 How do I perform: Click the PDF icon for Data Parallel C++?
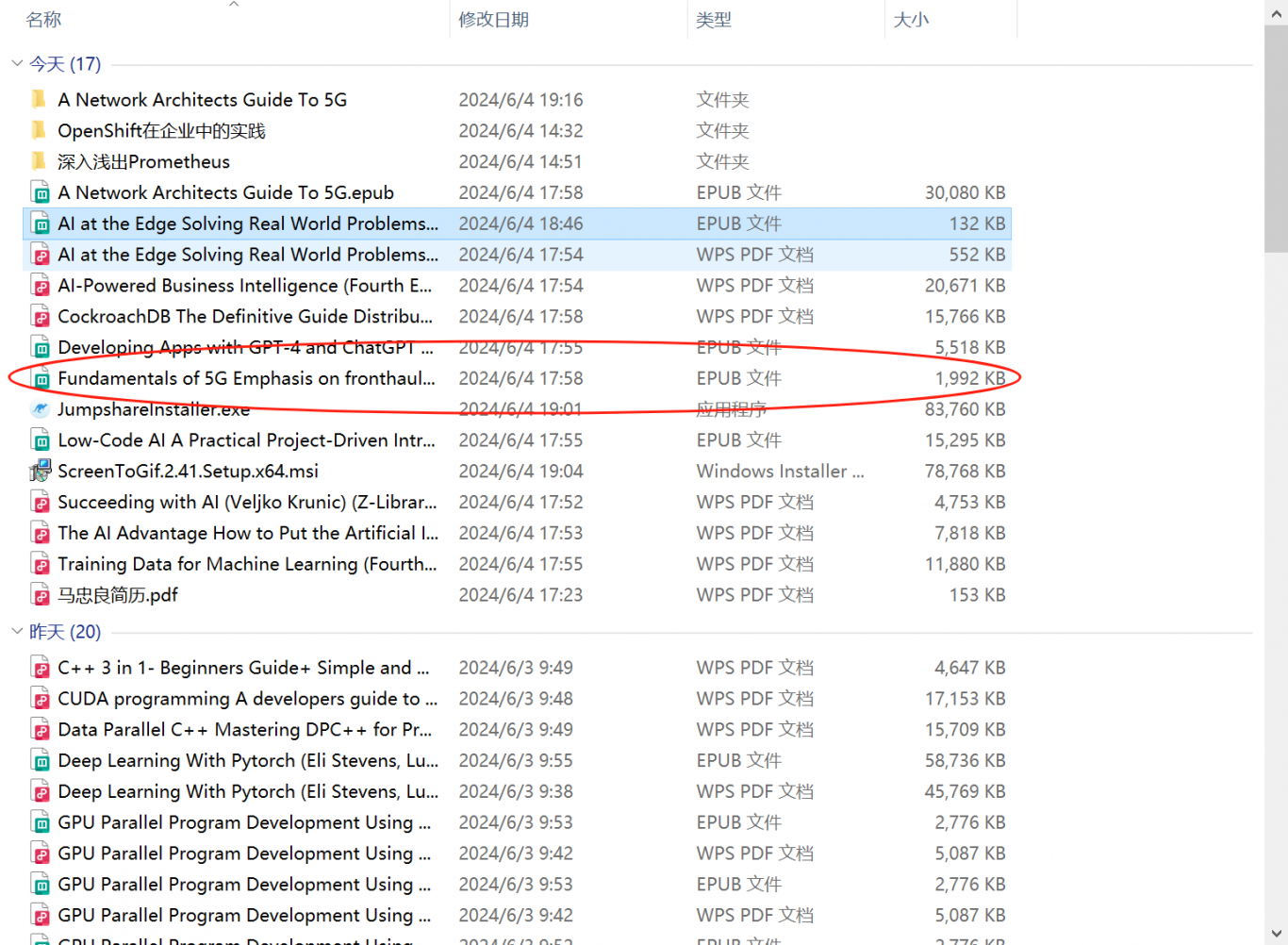tap(41, 730)
